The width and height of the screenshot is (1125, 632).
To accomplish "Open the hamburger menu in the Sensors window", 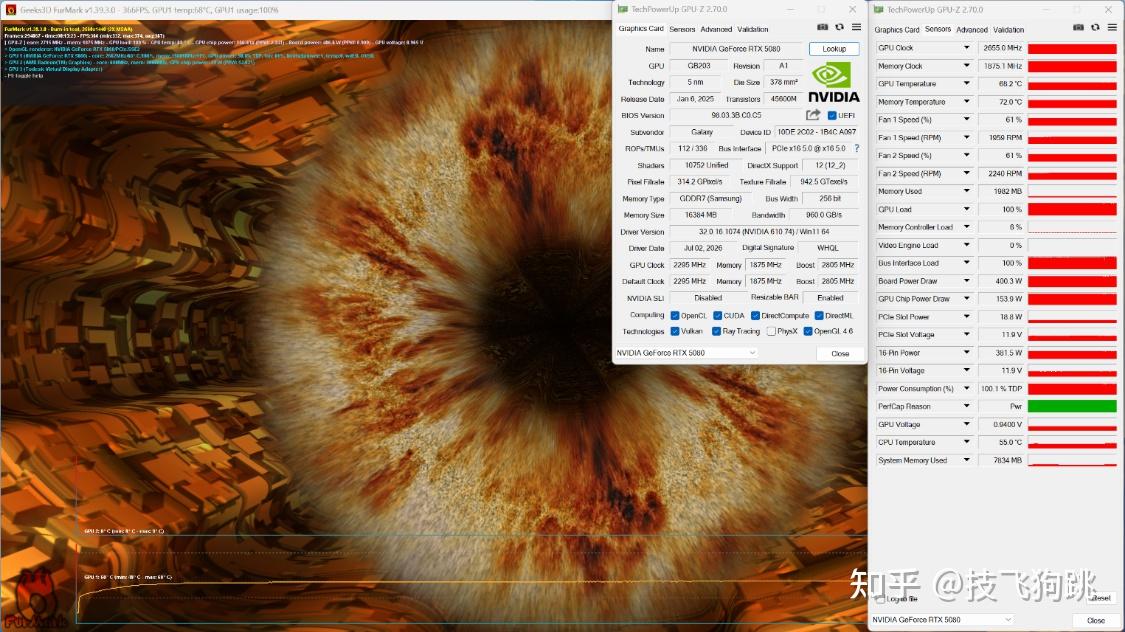I will click(1112, 27).
